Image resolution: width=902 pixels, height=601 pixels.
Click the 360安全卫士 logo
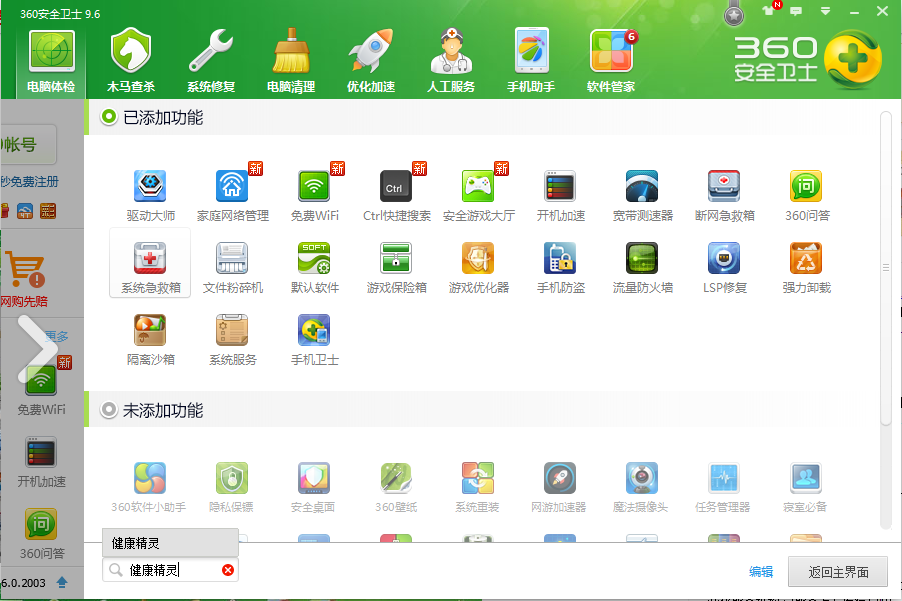pos(808,59)
